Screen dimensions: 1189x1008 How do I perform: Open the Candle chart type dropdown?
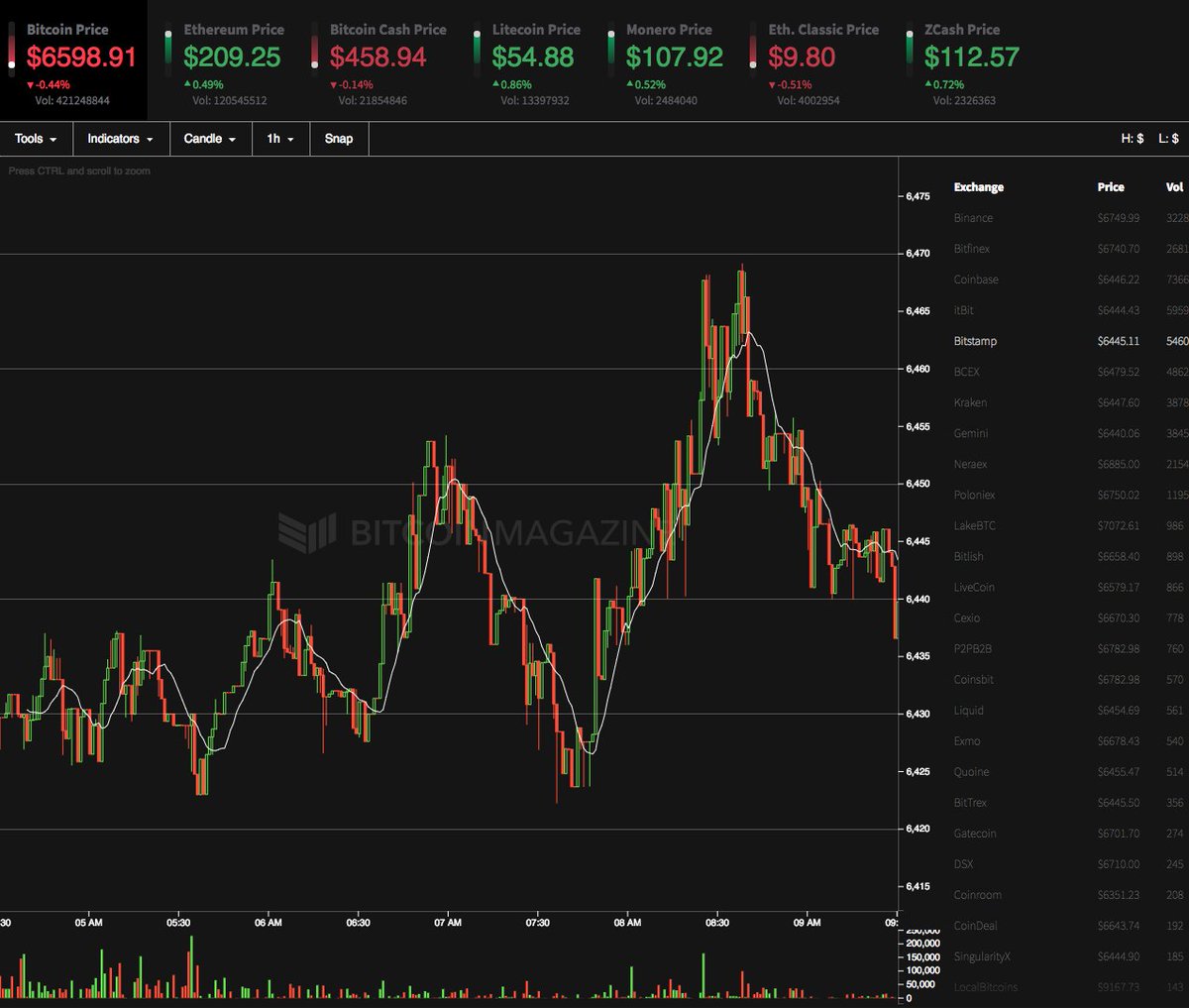click(x=210, y=139)
